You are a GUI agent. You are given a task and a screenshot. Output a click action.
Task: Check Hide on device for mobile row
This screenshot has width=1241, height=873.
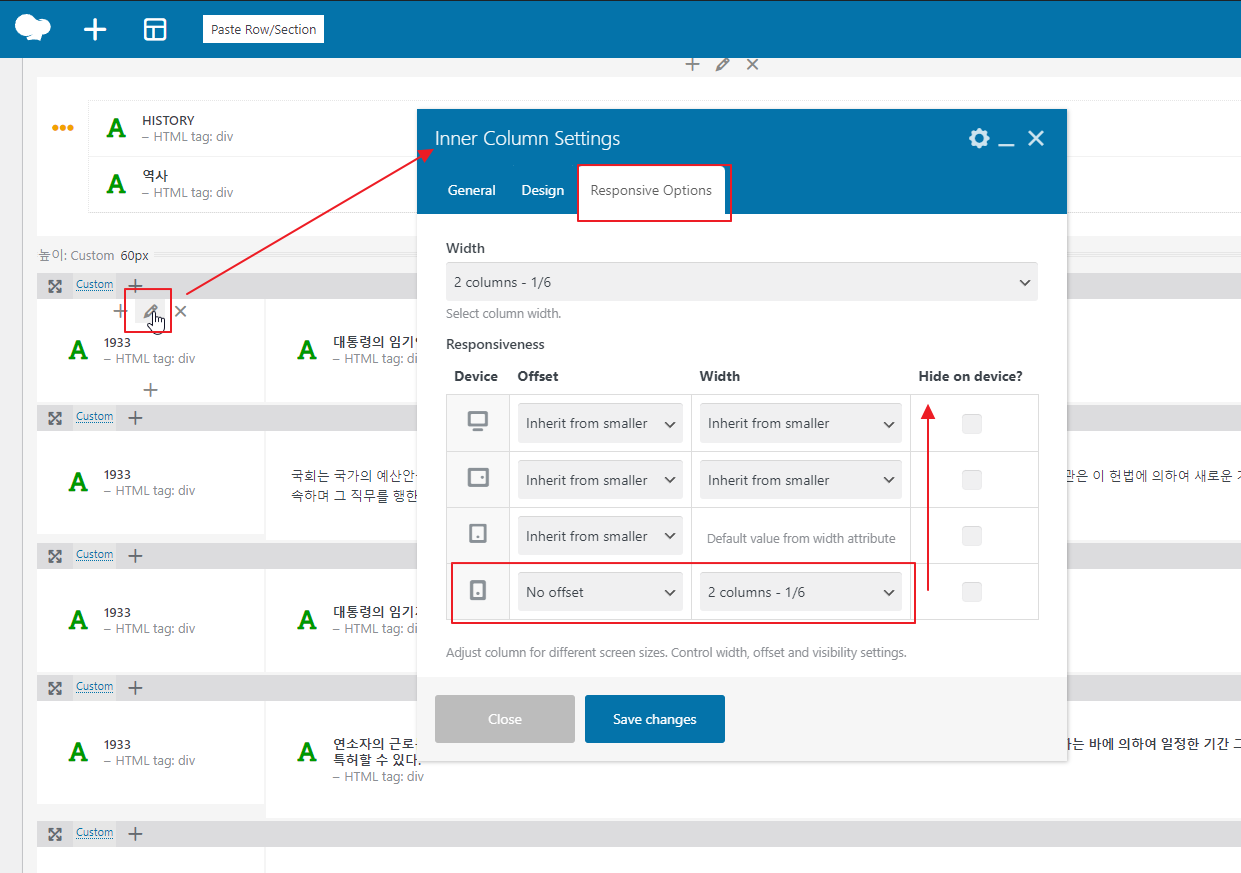pos(972,592)
